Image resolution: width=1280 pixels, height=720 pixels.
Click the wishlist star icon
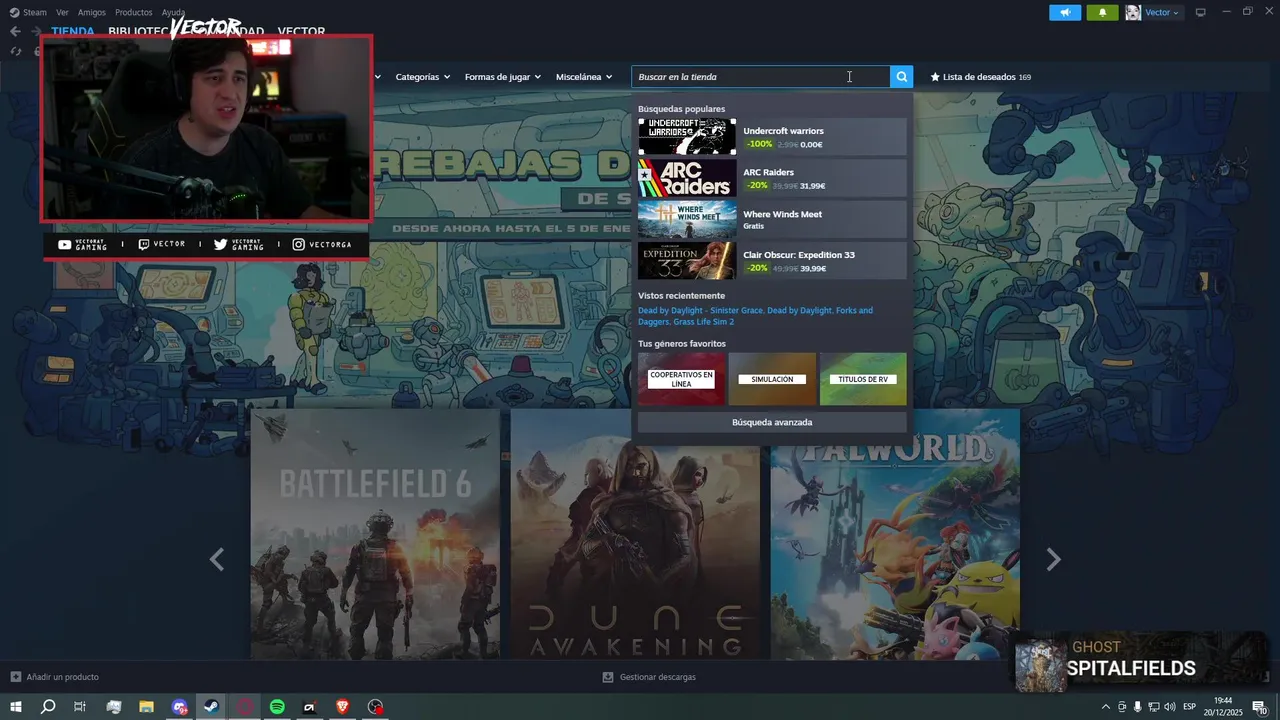[x=935, y=77]
